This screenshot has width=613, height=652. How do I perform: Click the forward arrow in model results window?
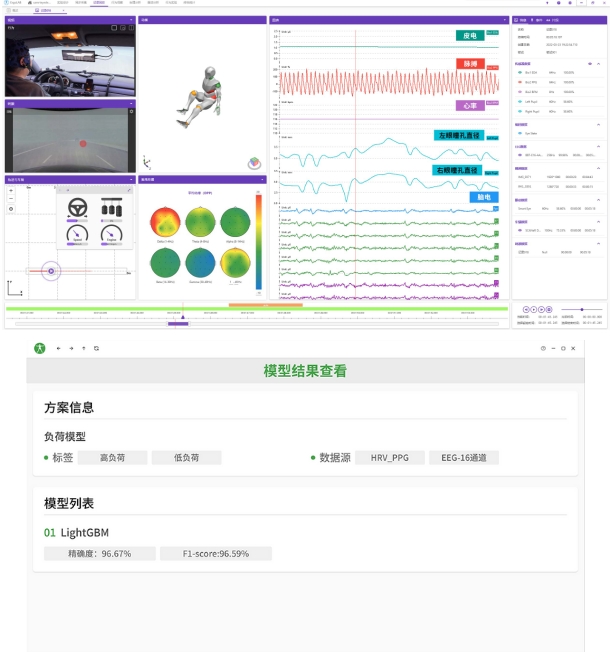coord(71,348)
